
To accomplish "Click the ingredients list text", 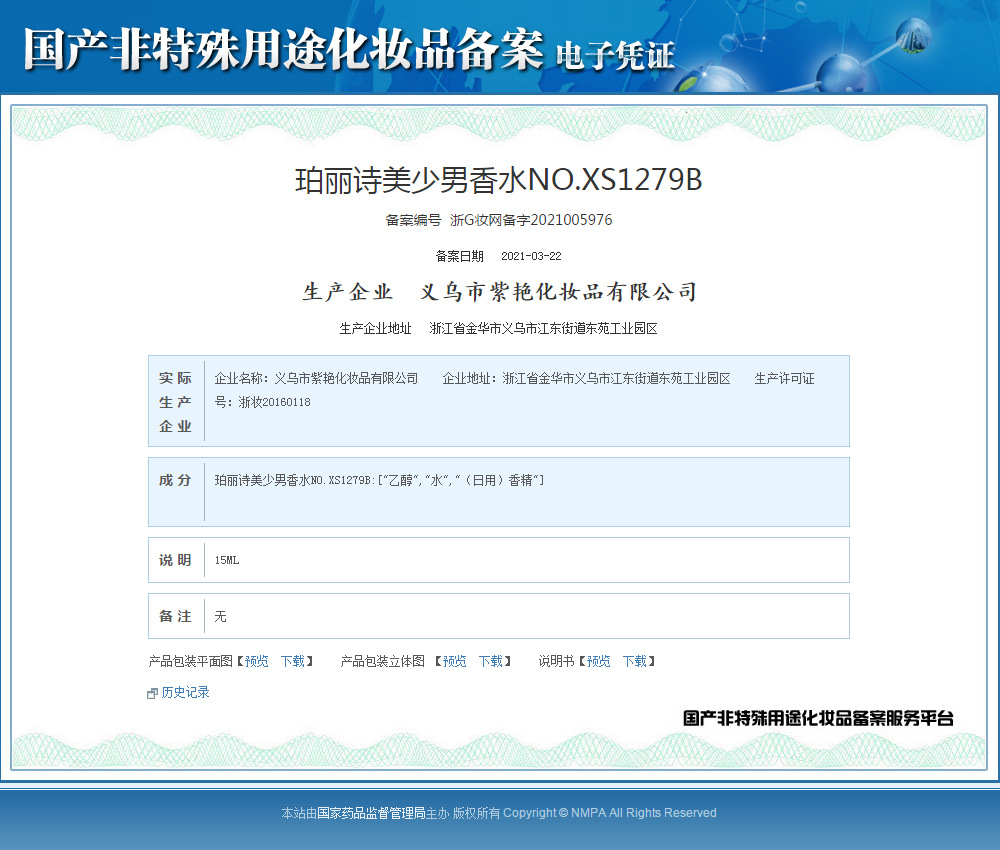I will tap(379, 480).
